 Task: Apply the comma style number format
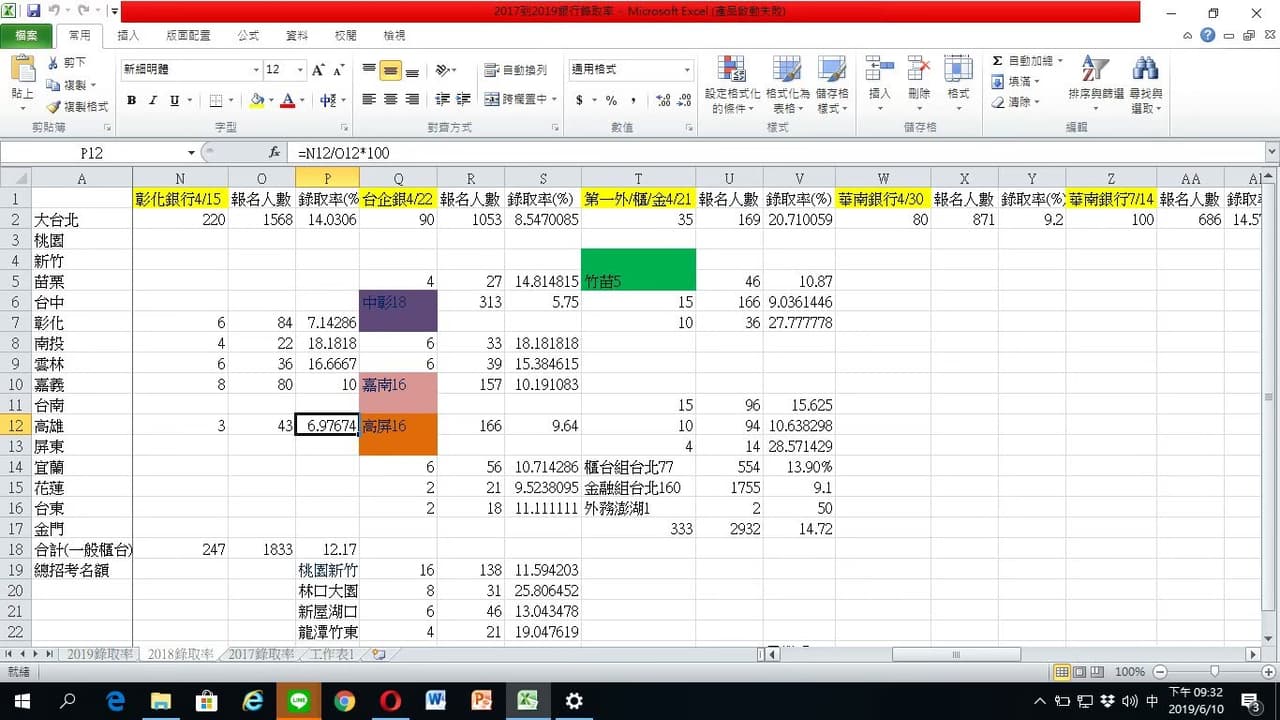pyautogui.click(x=634, y=100)
